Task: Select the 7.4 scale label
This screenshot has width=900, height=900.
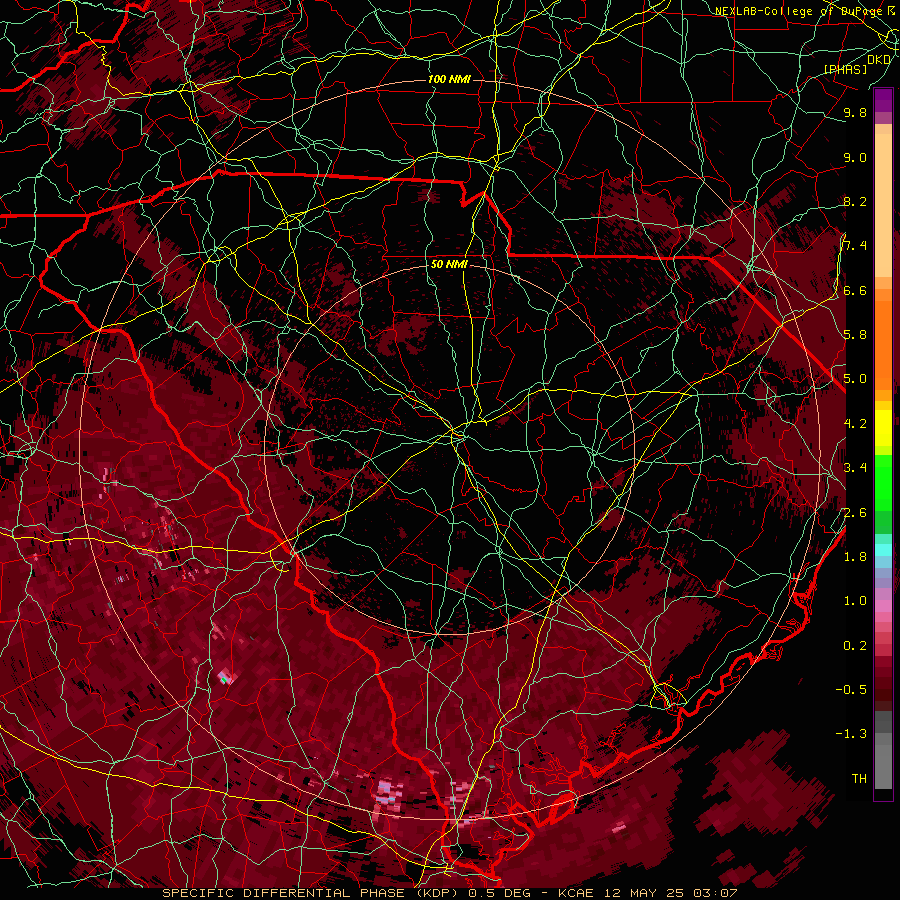Action: [855, 246]
